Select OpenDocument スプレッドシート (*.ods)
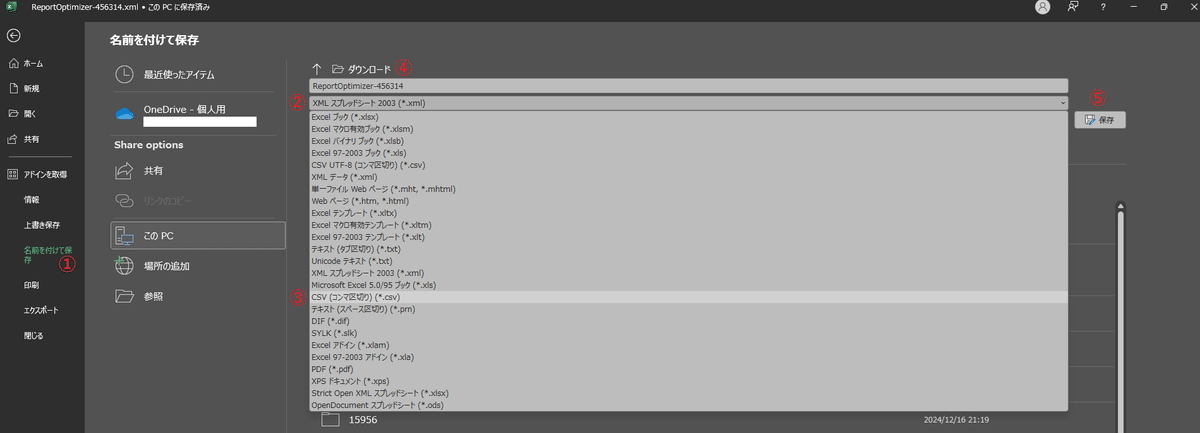The width and height of the screenshot is (1200, 433). click(x=687, y=405)
